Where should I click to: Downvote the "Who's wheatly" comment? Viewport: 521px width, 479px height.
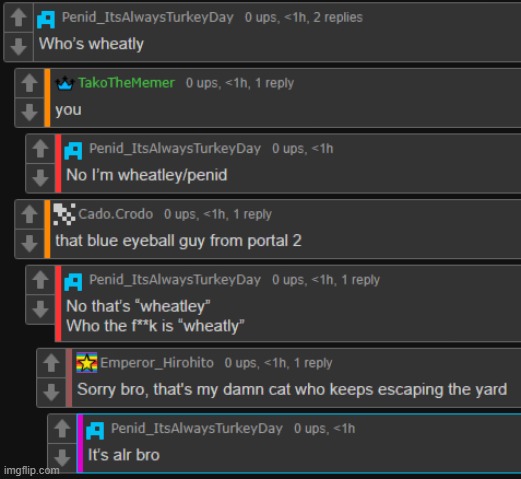[18, 46]
